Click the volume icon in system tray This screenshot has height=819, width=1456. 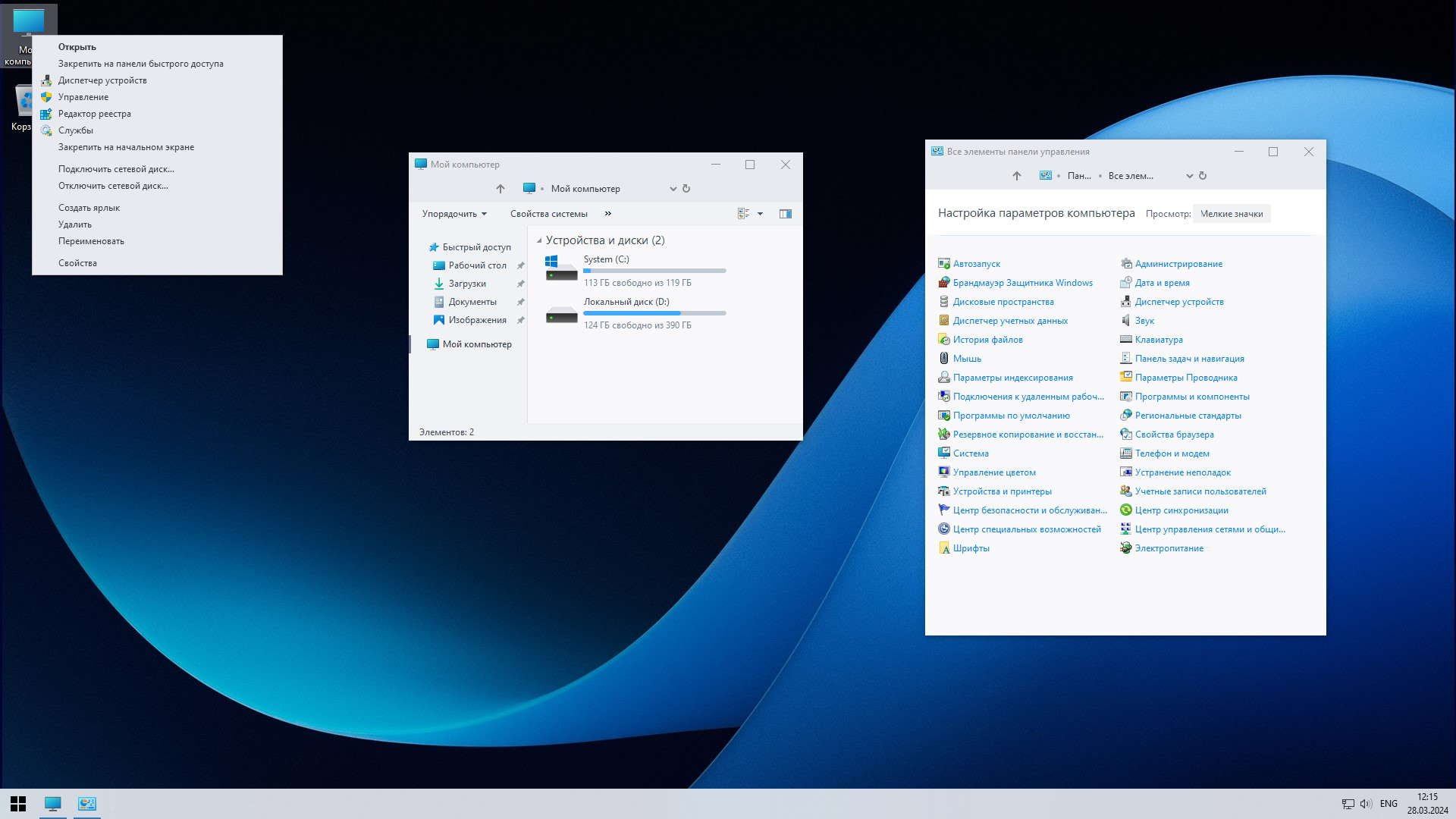click(x=1366, y=804)
